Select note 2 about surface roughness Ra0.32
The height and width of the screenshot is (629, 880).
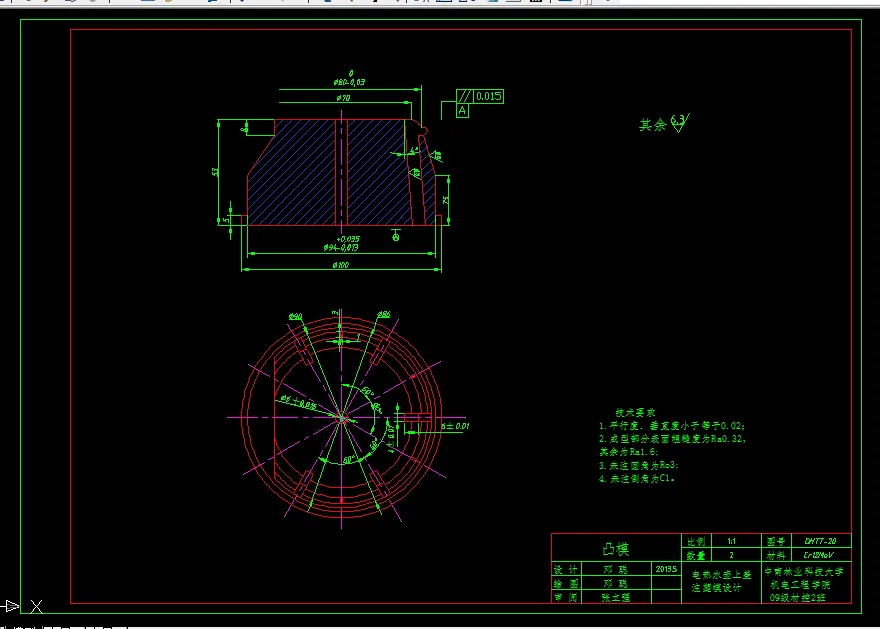click(x=672, y=439)
